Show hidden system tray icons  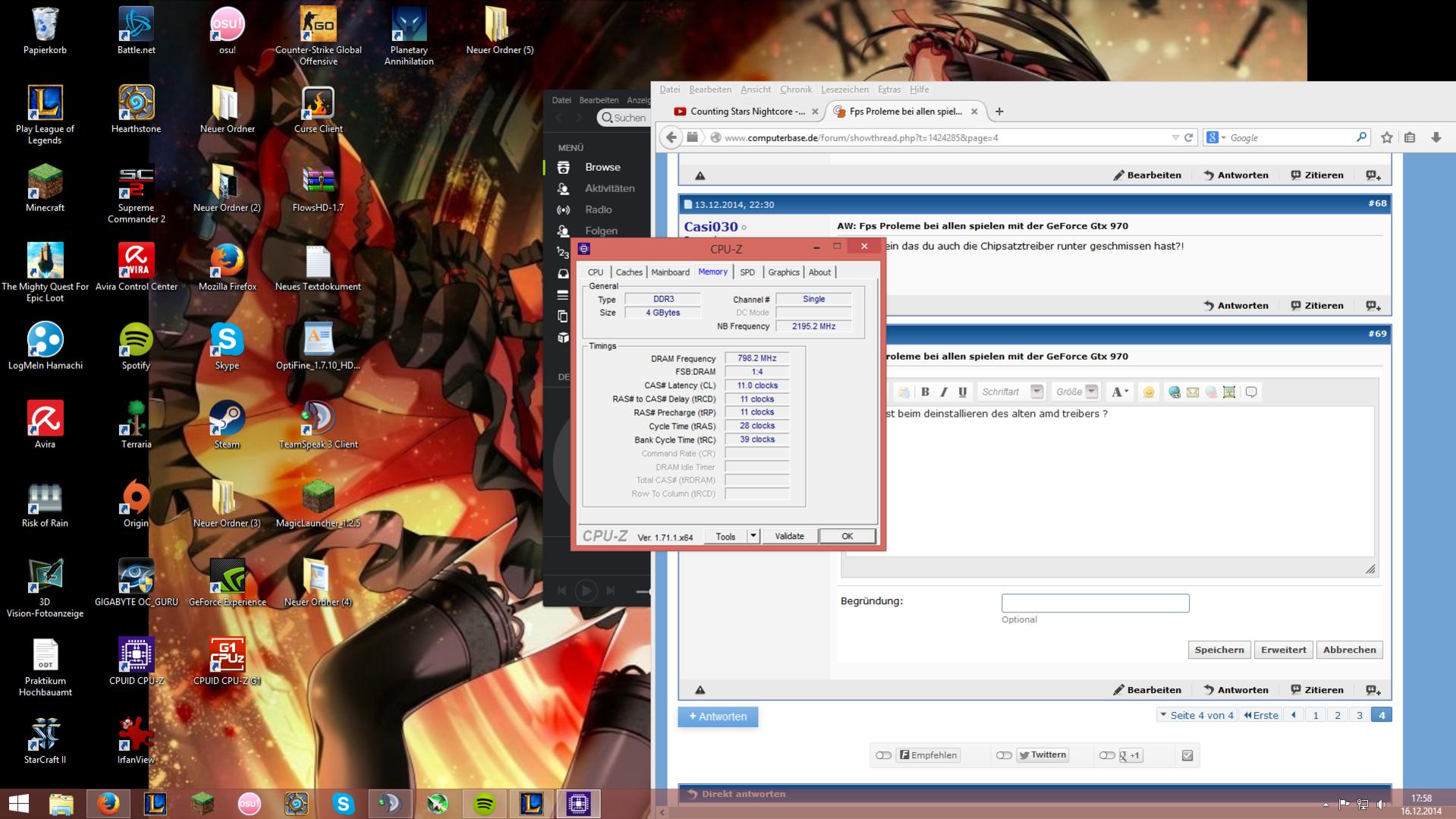click(x=1325, y=804)
